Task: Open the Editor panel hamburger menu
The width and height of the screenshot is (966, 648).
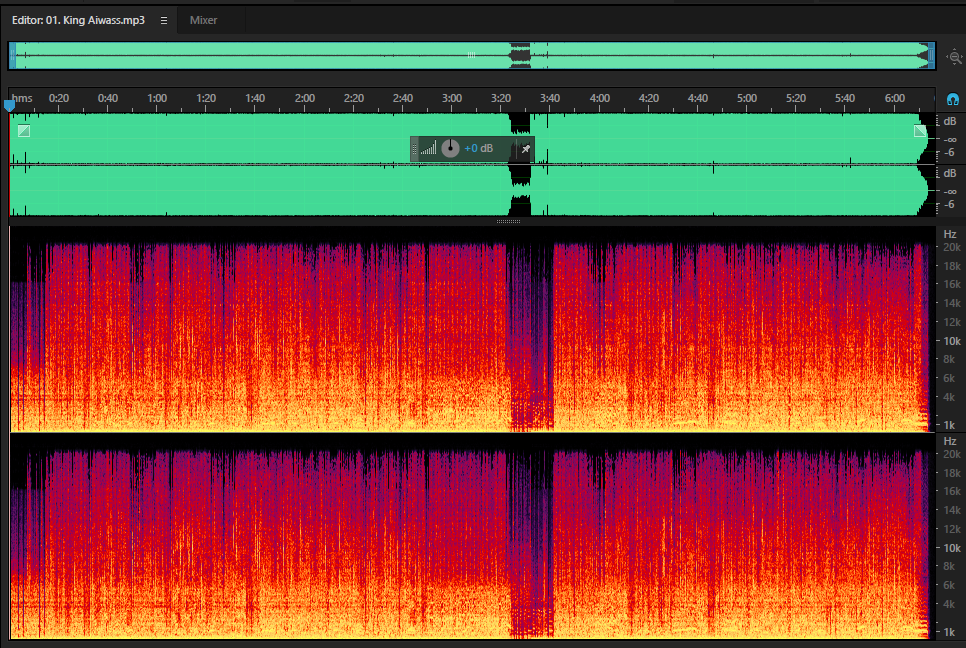Action: pyautogui.click(x=164, y=20)
